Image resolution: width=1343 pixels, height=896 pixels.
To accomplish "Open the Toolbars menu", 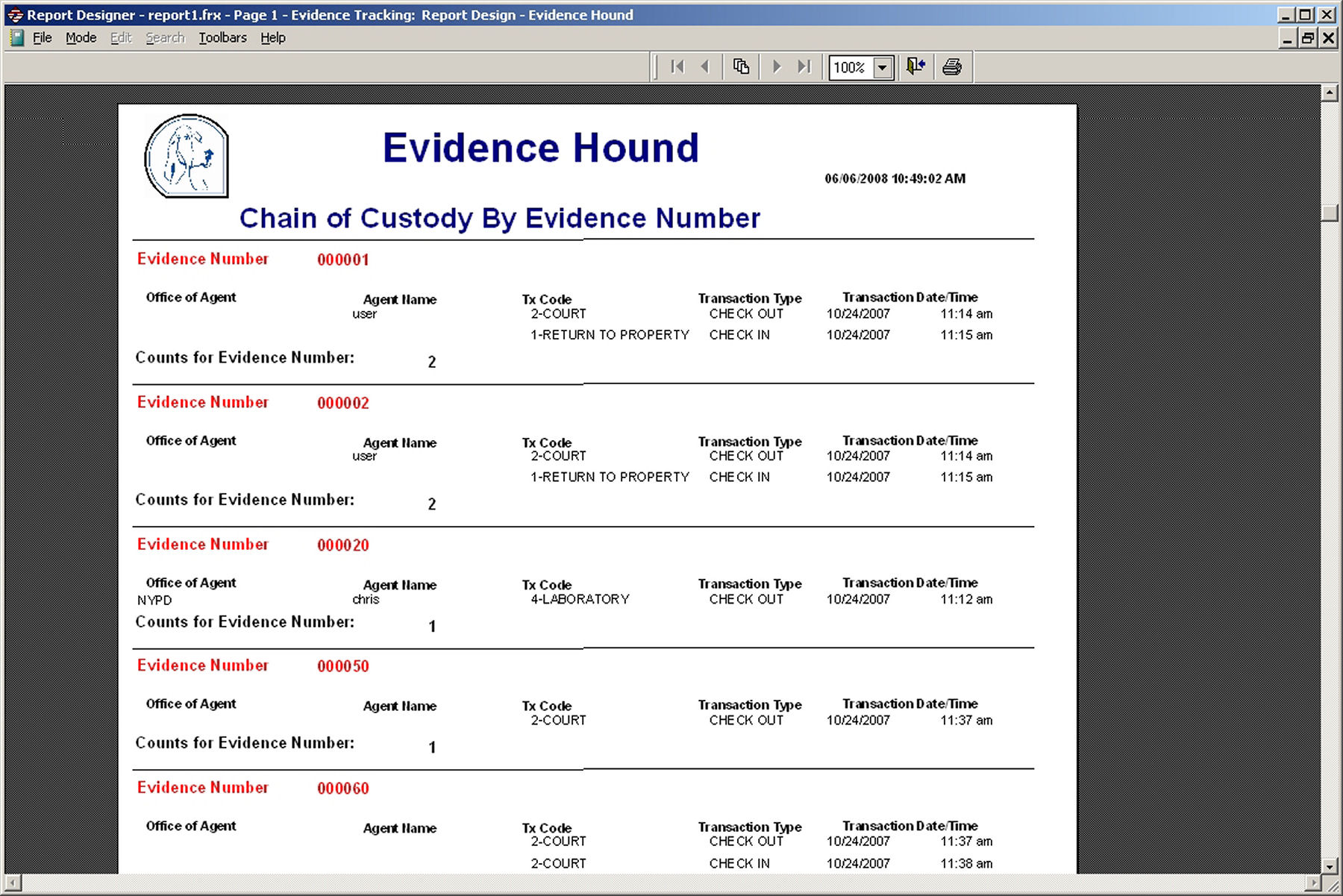I will (222, 38).
